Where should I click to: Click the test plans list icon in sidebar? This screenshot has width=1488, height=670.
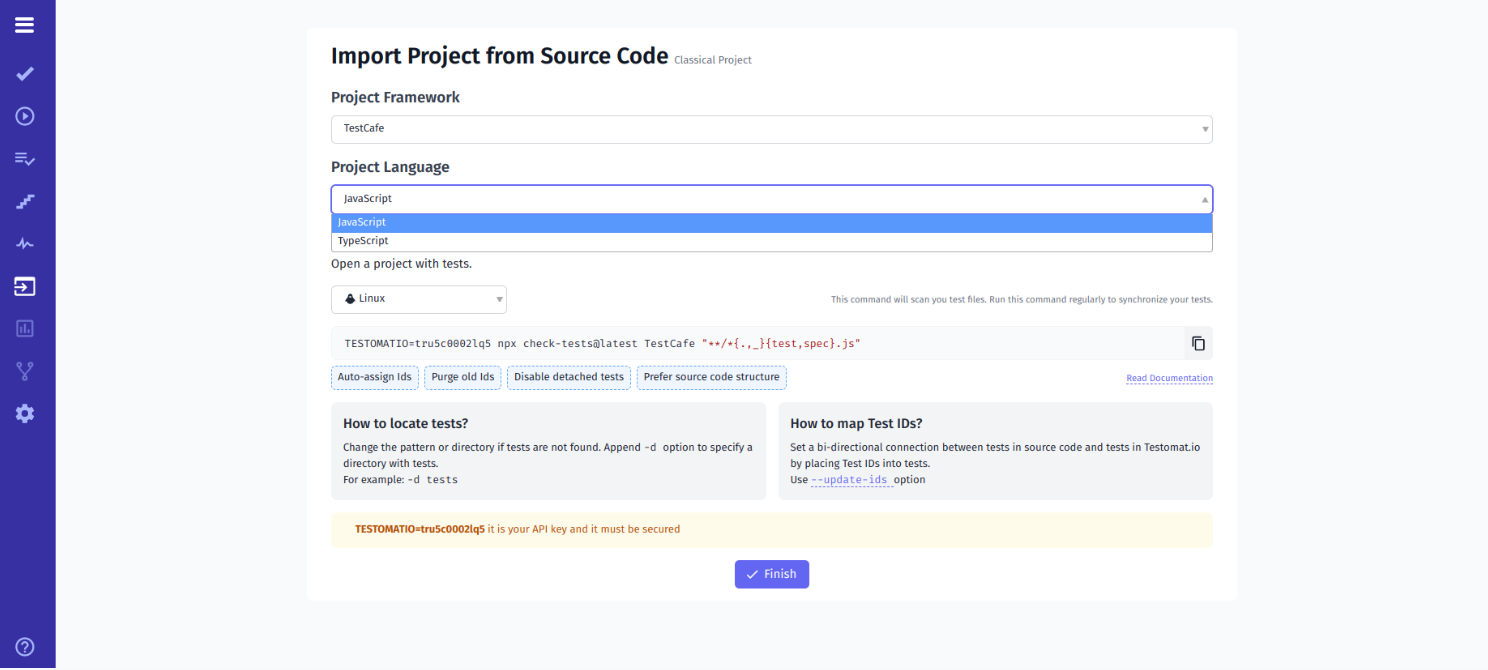[24, 158]
